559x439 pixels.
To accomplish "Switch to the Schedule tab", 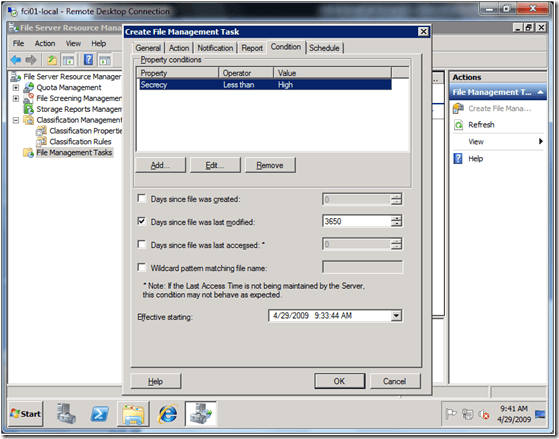I will coord(324,48).
